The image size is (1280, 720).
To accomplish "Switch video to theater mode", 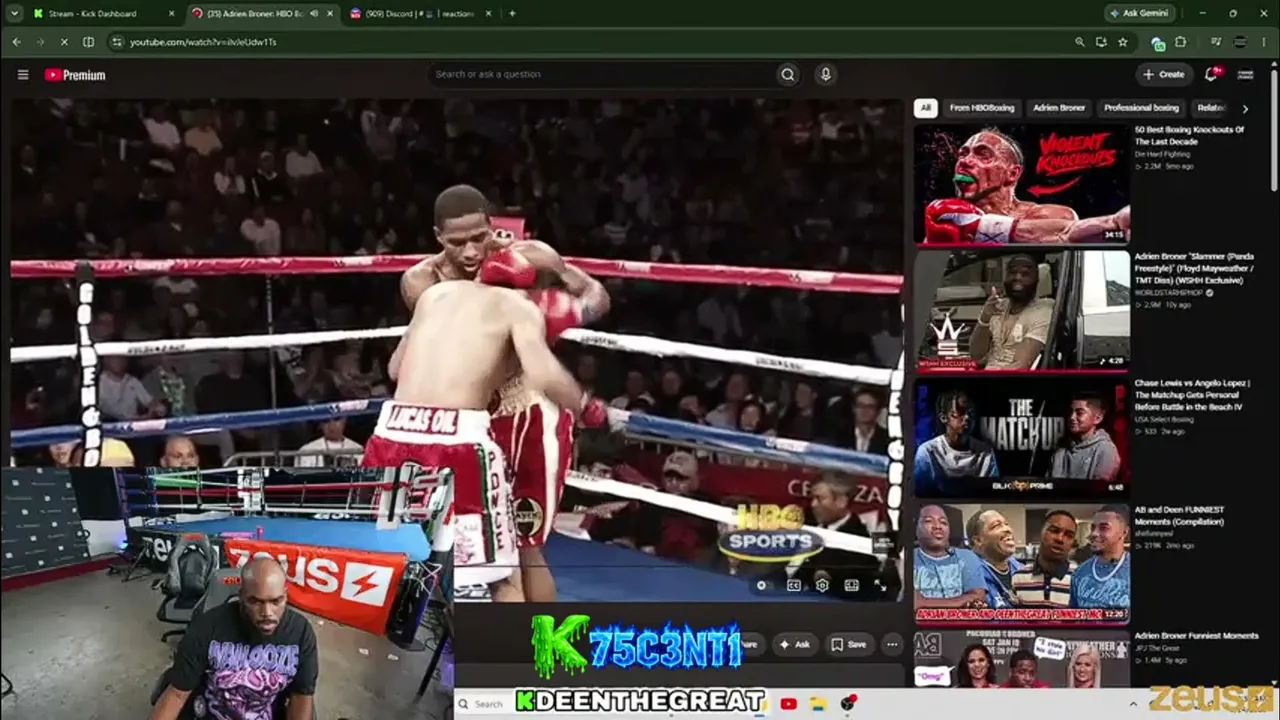I will click(x=851, y=586).
